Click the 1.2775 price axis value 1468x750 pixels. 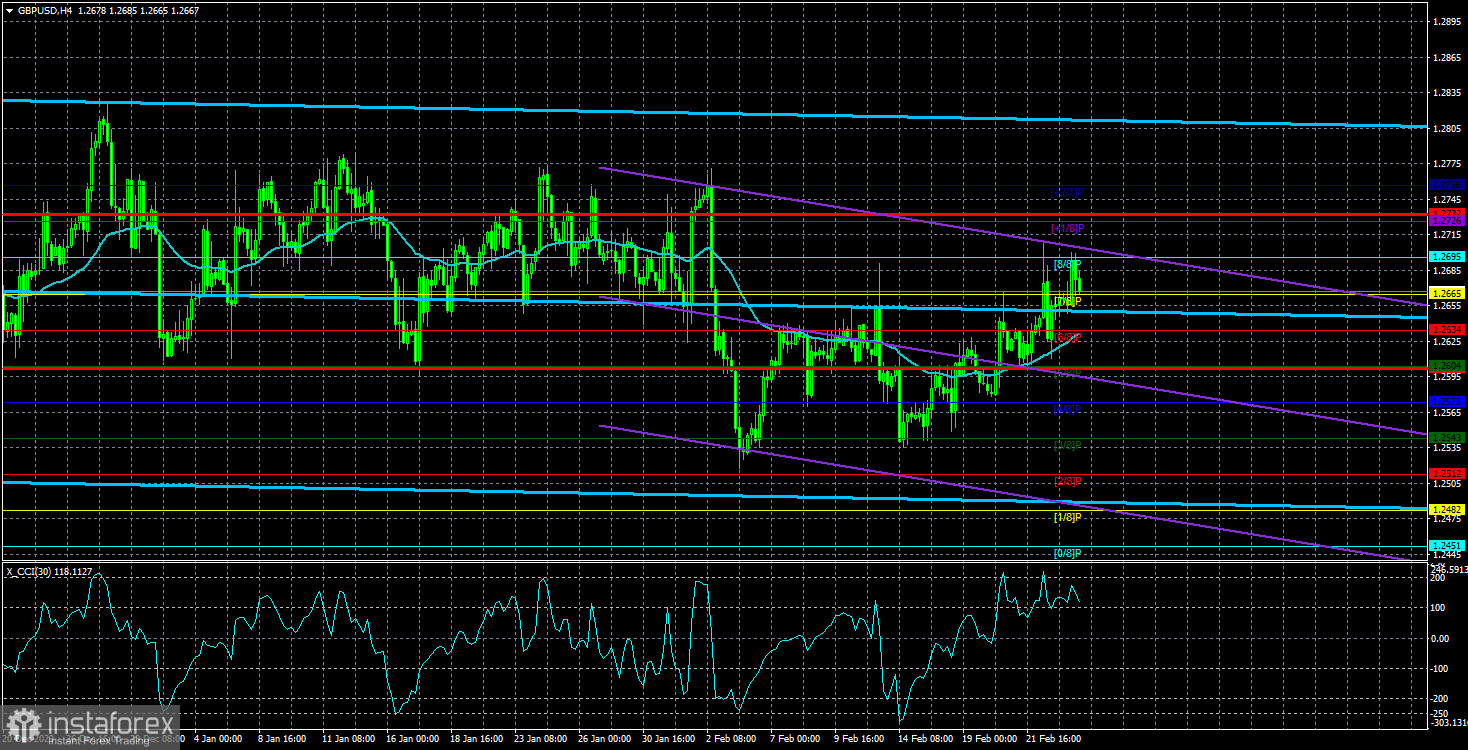(x=1447, y=163)
